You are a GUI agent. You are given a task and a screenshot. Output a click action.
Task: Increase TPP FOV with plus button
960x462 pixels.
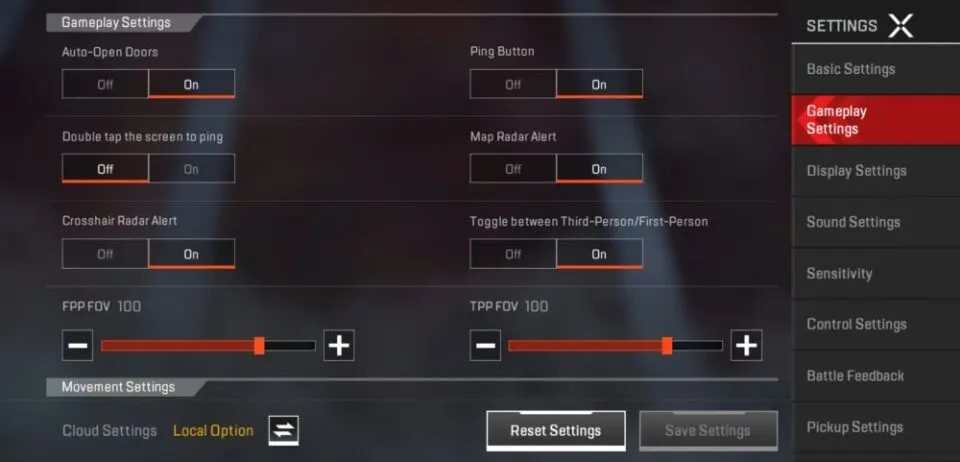[x=746, y=345]
